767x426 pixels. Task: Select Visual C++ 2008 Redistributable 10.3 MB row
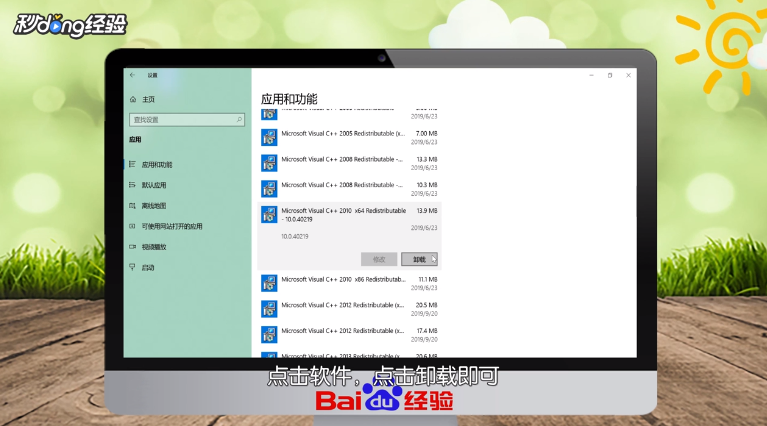tap(349, 189)
